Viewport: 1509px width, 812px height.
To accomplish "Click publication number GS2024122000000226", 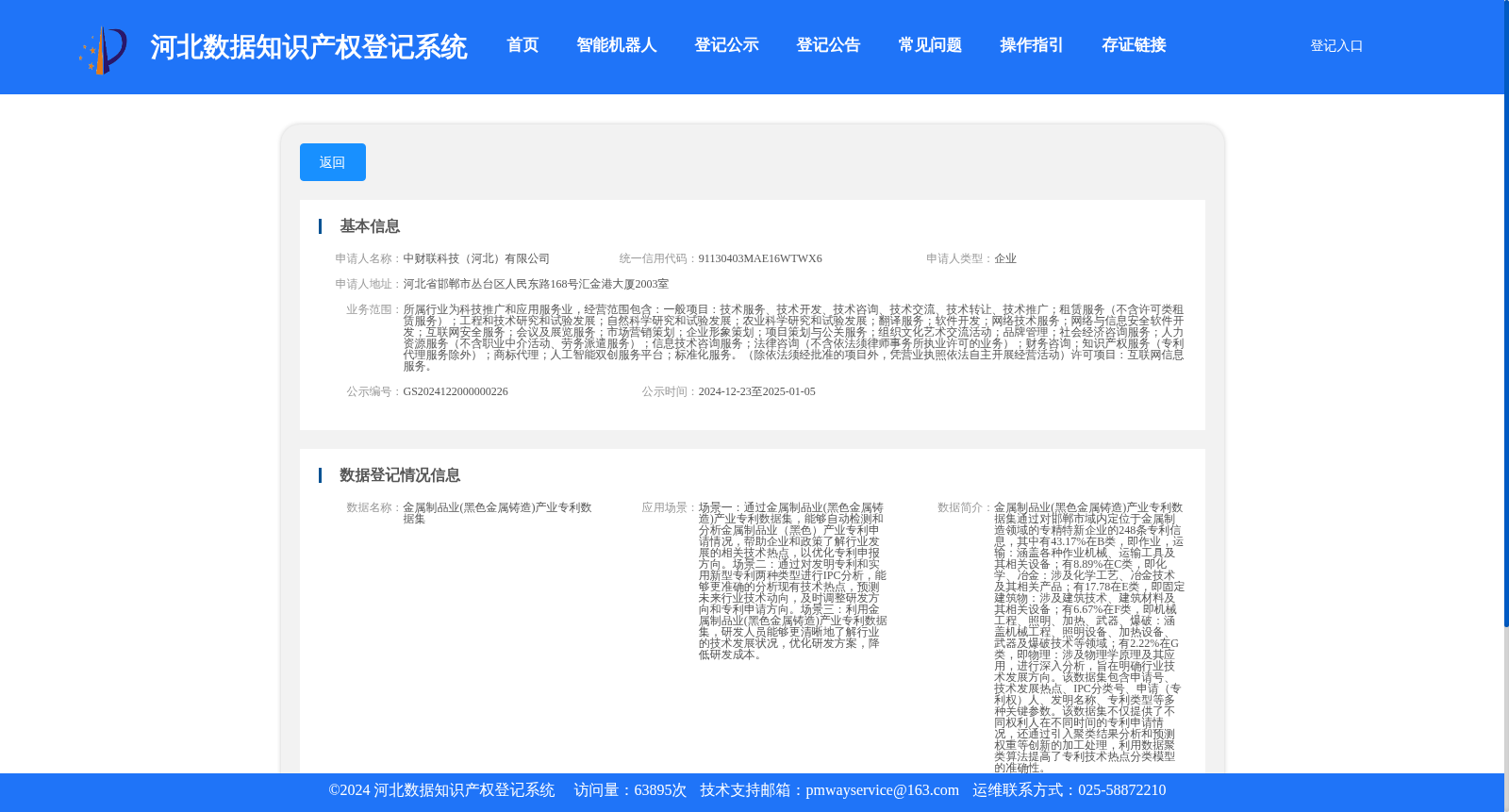I will click(x=456, y=391).
